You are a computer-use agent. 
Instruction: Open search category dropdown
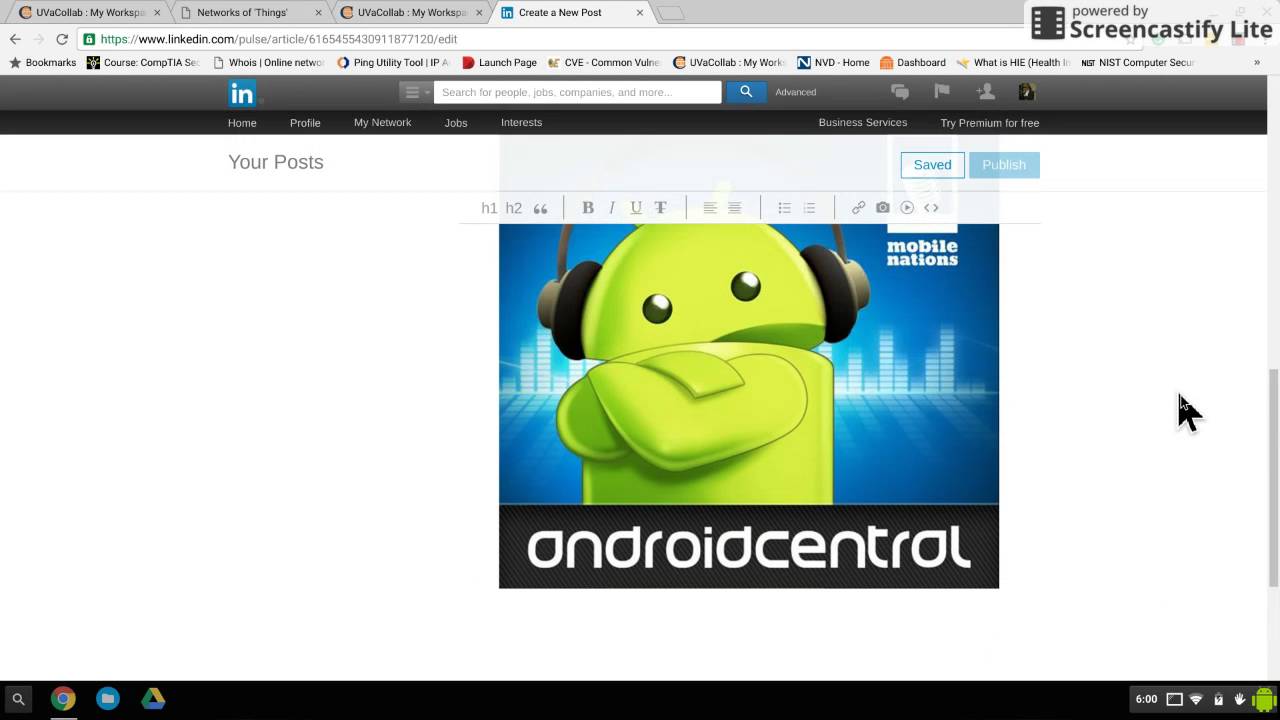(x=416, y=92)
